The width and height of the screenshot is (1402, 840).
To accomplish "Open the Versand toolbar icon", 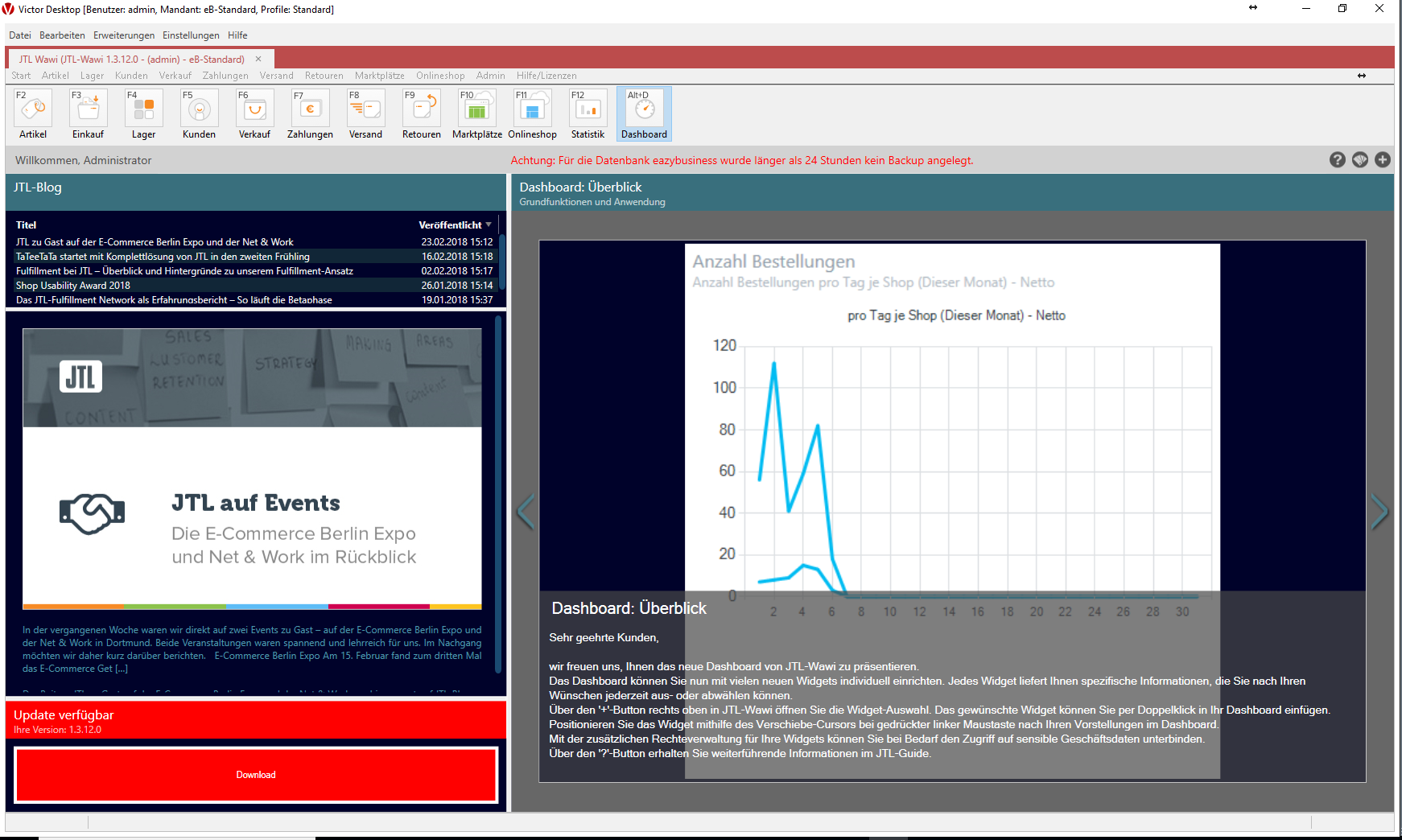I will pos(365,109).
